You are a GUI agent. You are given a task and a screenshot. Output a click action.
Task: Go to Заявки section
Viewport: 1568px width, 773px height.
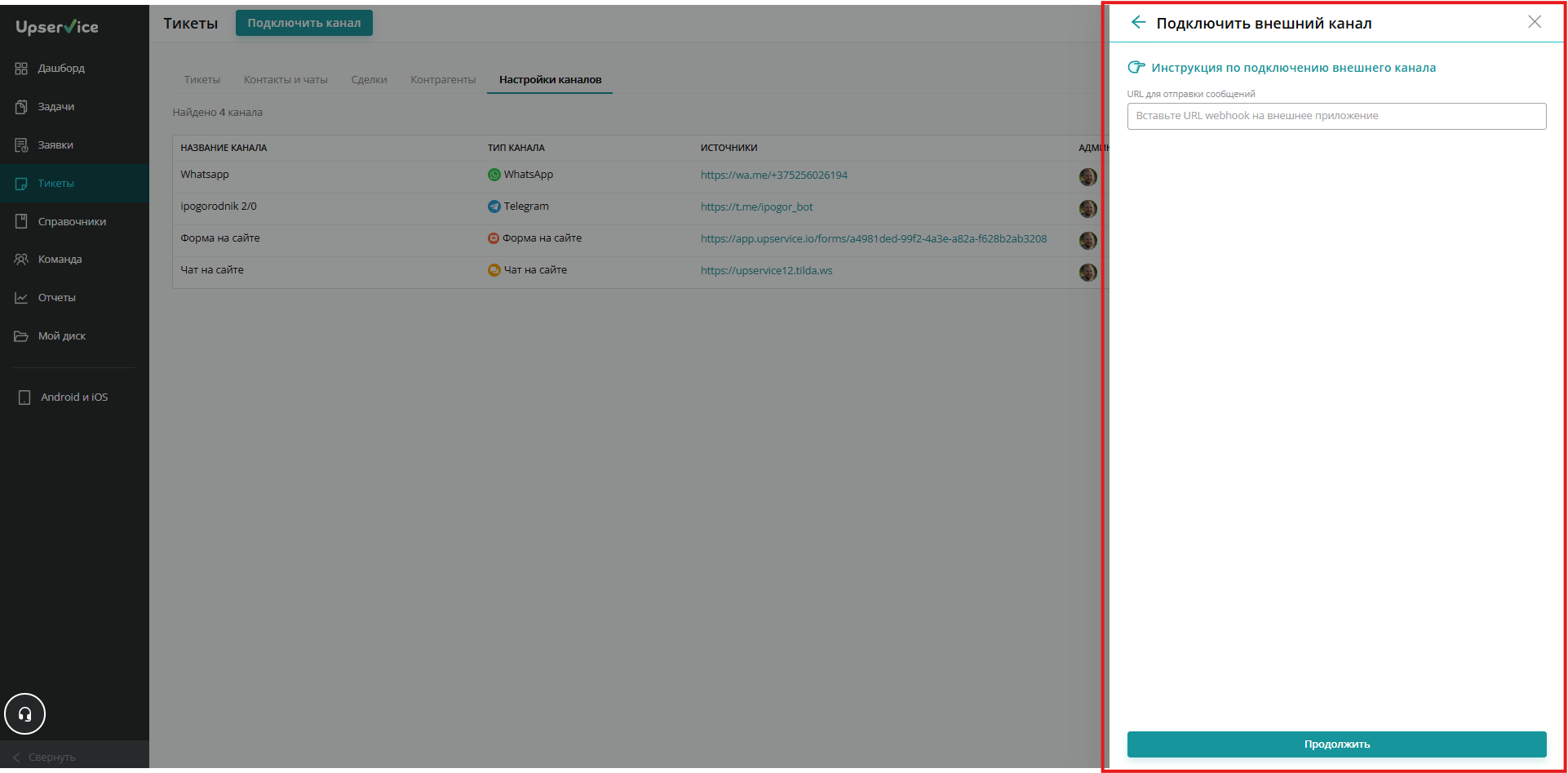55,145
